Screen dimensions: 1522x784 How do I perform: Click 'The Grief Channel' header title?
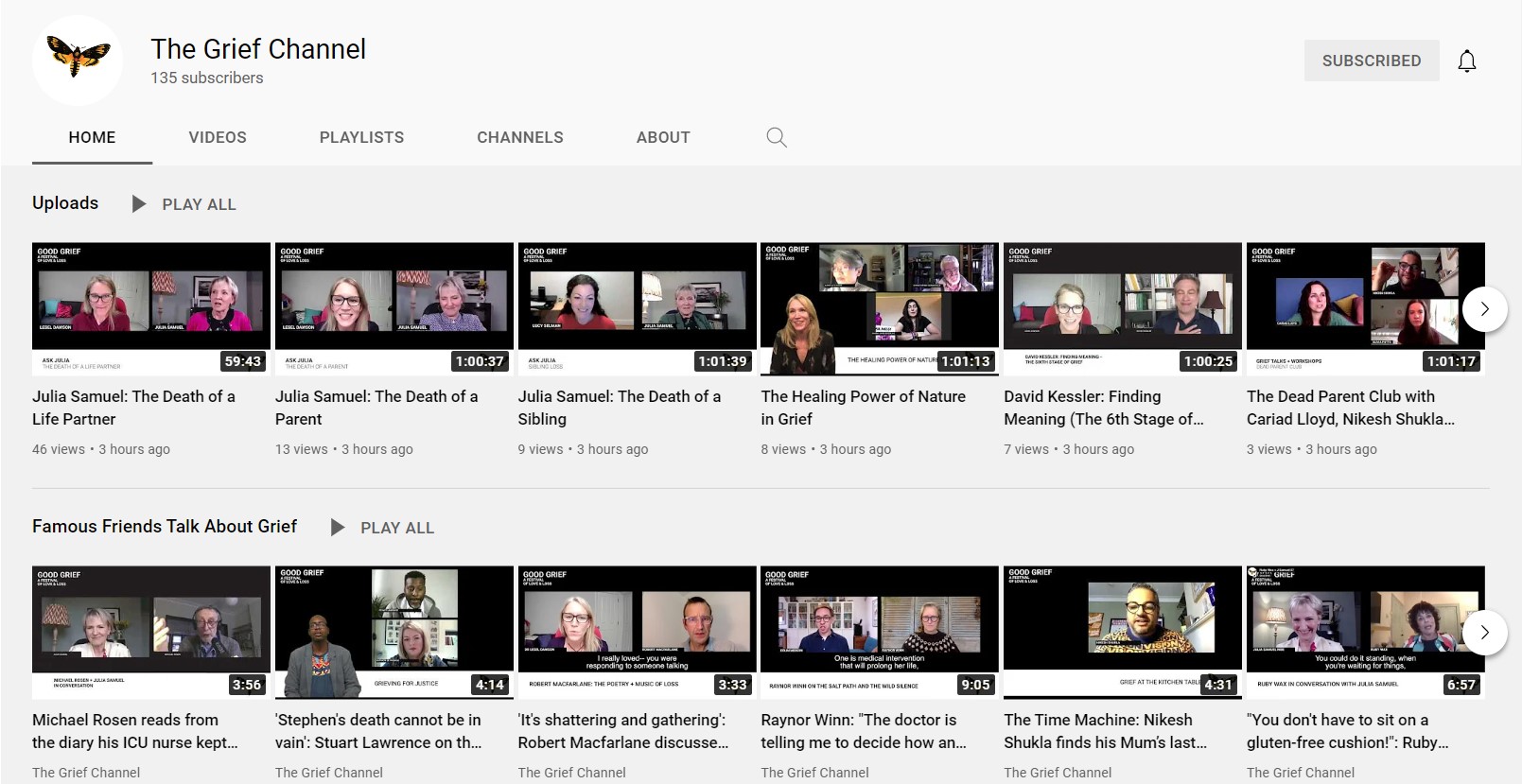click(x=258, y=49)
